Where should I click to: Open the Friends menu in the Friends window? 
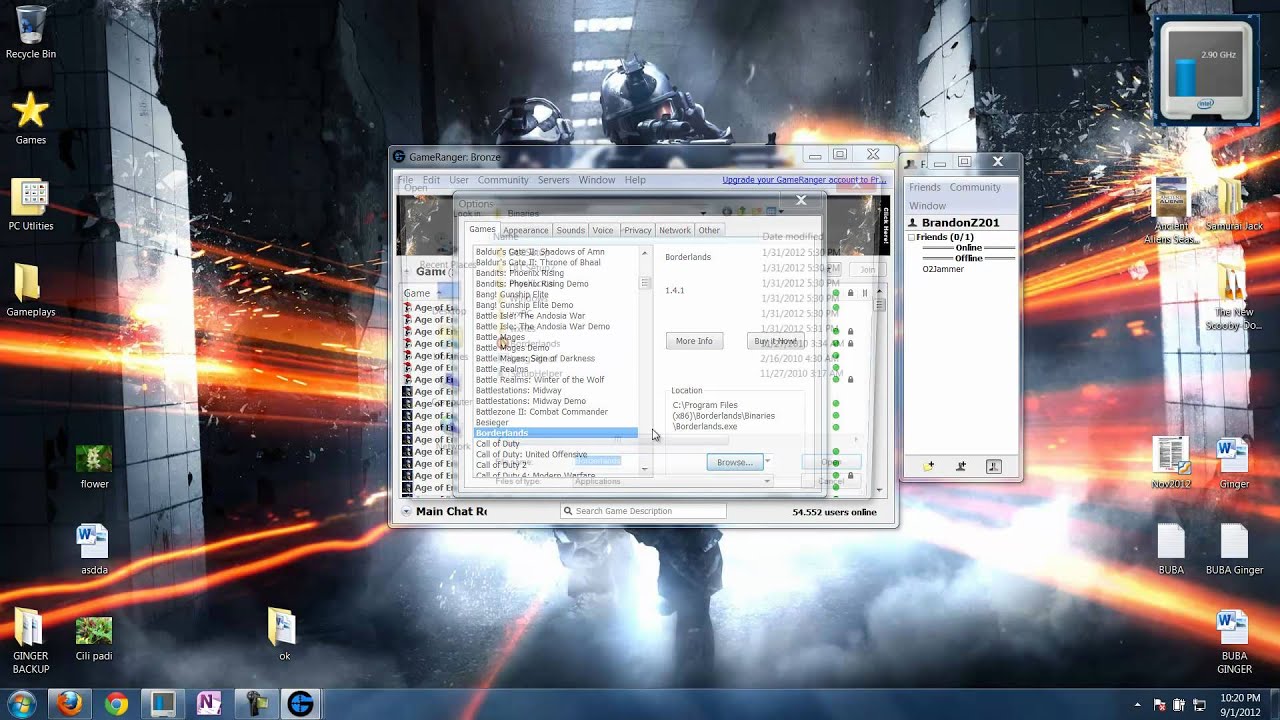click(x=924, y=187)
